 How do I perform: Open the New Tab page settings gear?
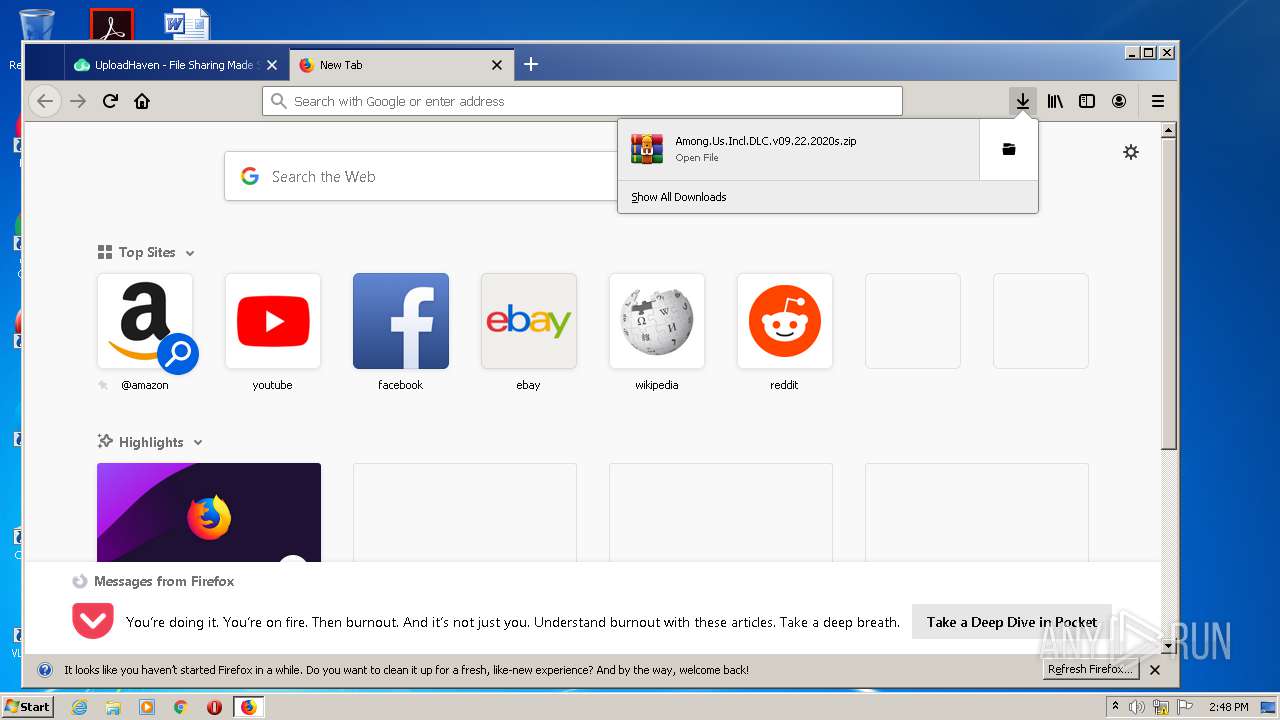tap(1131, 152)
